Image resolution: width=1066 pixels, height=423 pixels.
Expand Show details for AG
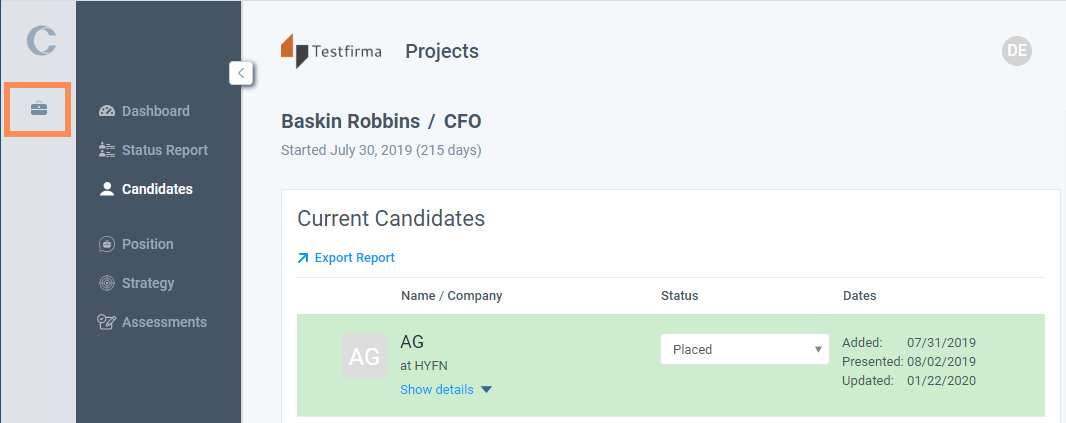click(x=446, y=390)
